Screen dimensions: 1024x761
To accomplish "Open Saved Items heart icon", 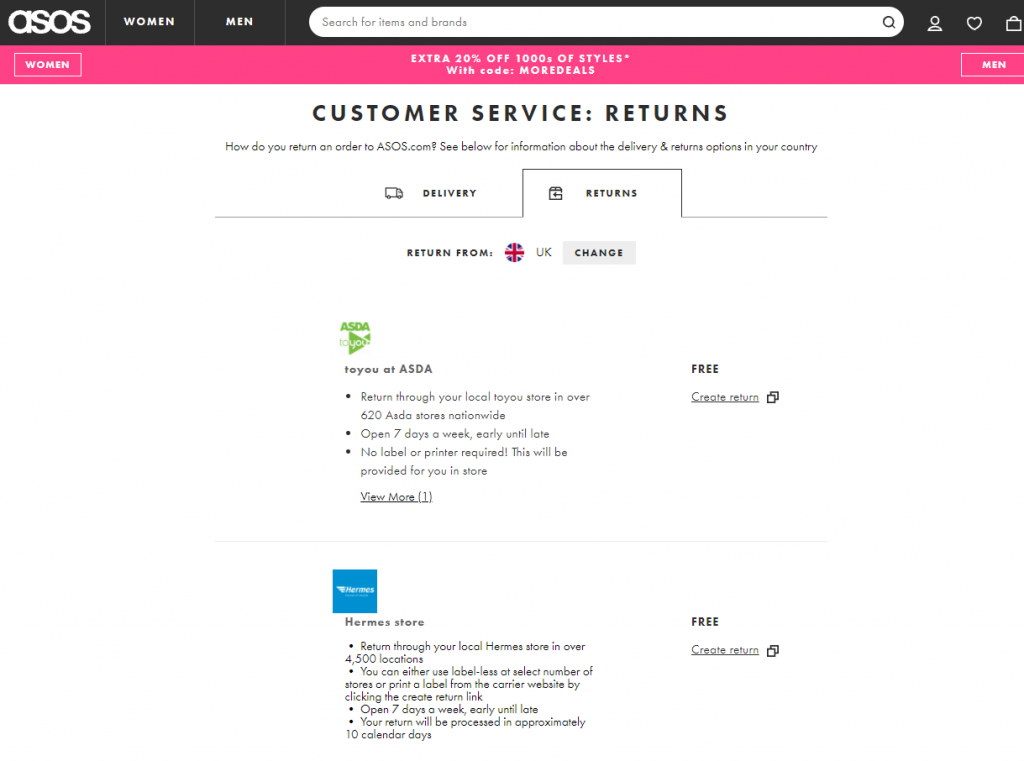I will 974,23.
